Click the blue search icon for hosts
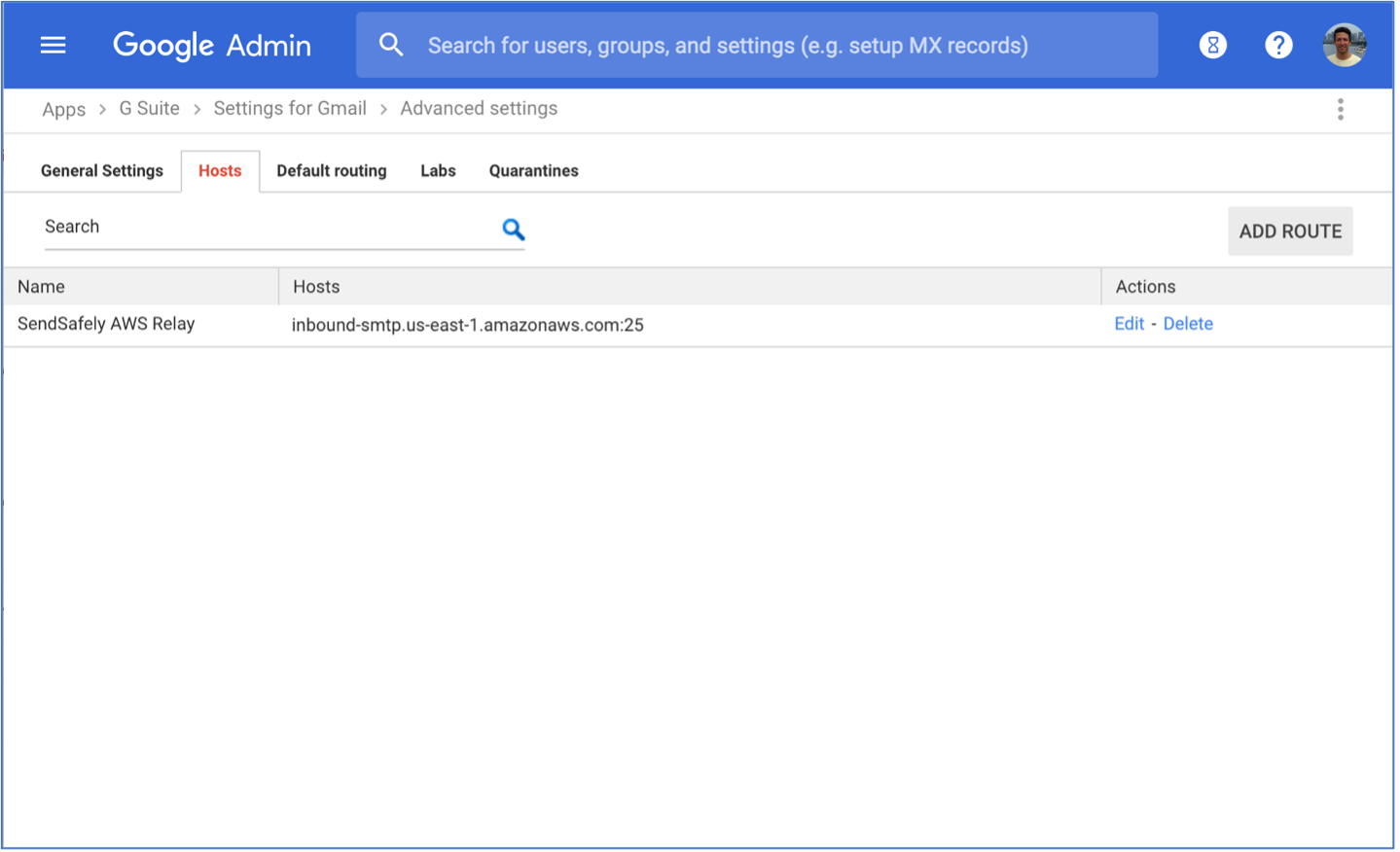 513,230
